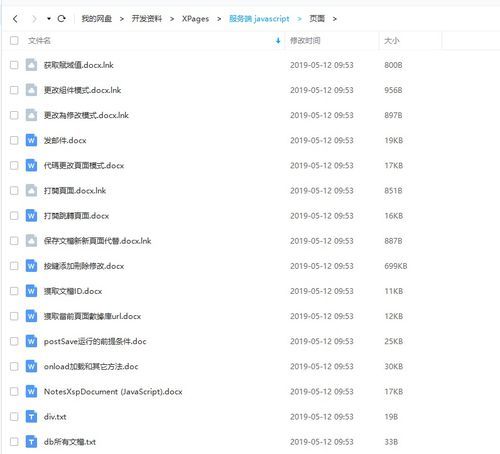Screen dimensions: 500x454
Task: Click the 页面 breadcrumb
Action: (x=317, y=19)
